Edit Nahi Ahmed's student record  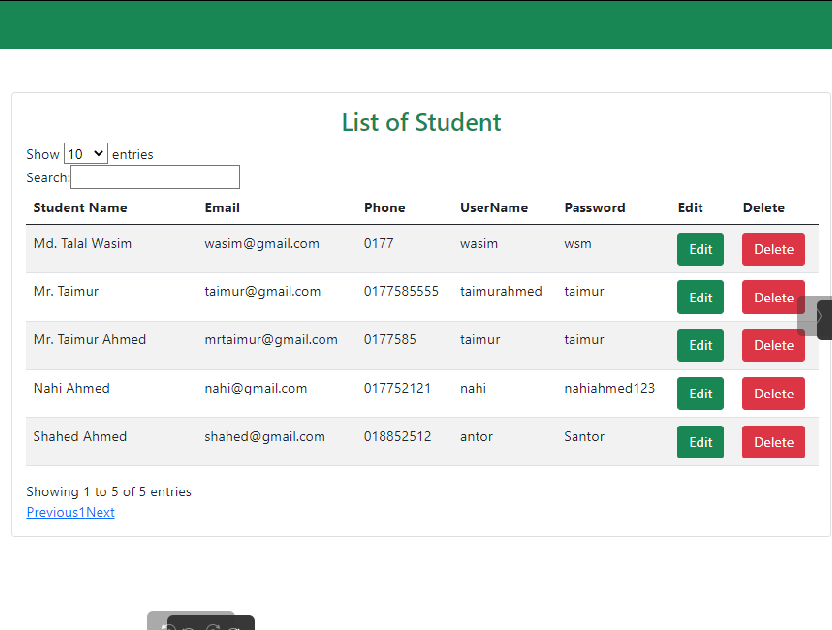pos(700,394)
